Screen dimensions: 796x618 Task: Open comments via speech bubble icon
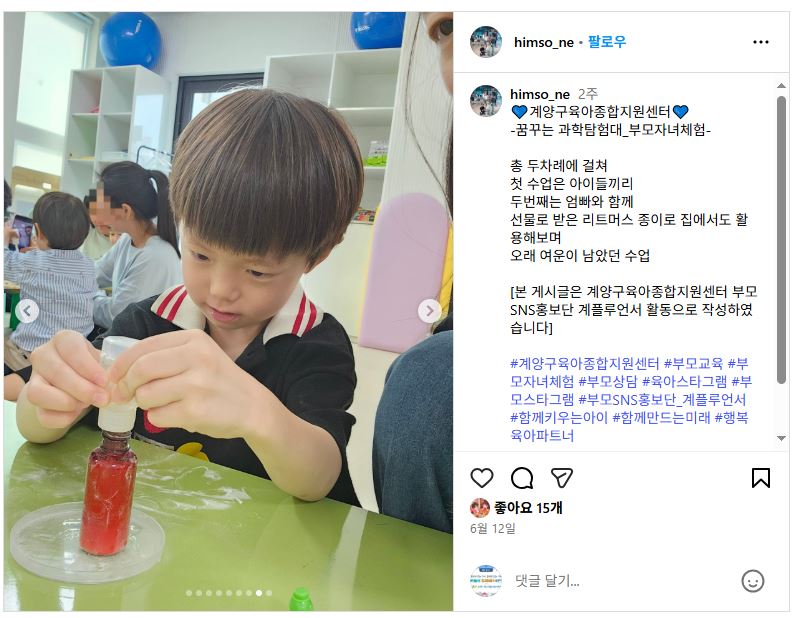pyautogui.click(x=522, y=478)
